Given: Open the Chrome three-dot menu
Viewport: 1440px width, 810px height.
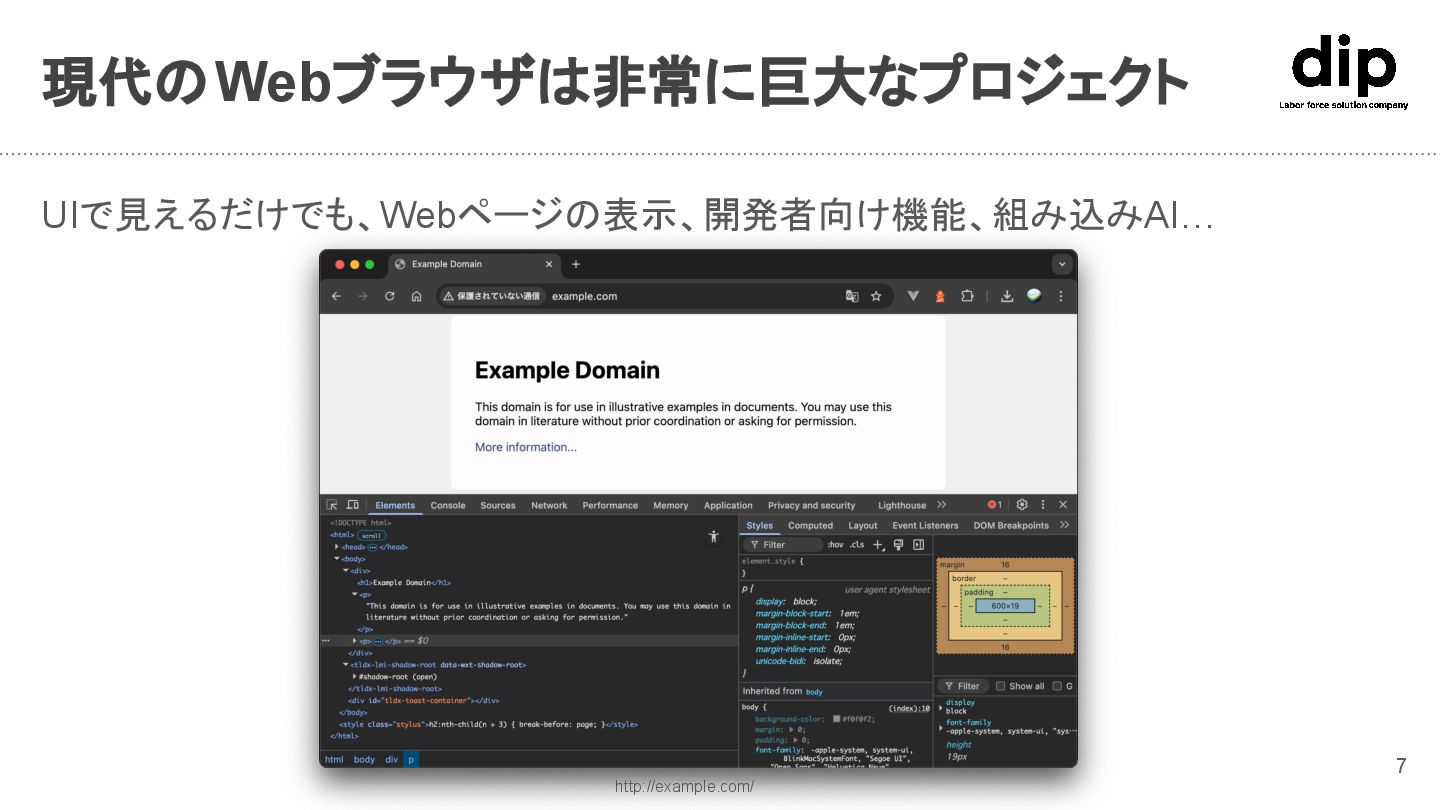Looking at the screenshot, I should (1061, 296).
